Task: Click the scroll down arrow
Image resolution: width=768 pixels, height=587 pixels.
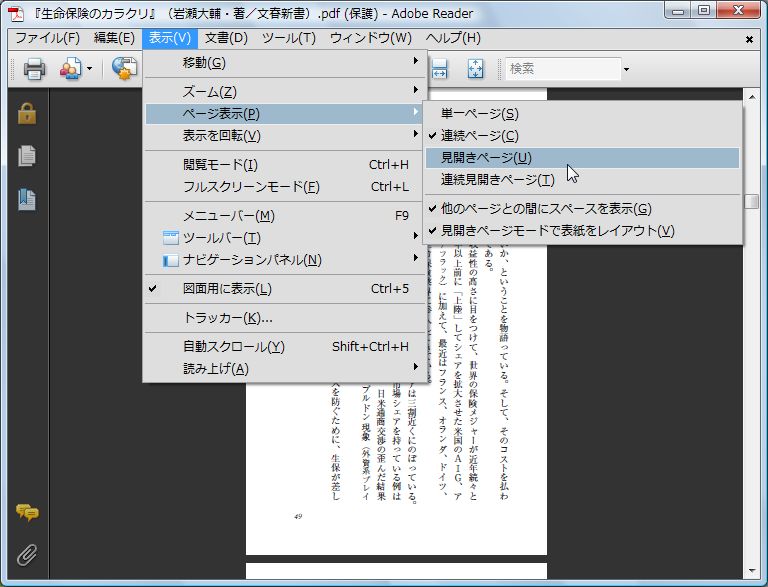Action: (x=752, y=571)
